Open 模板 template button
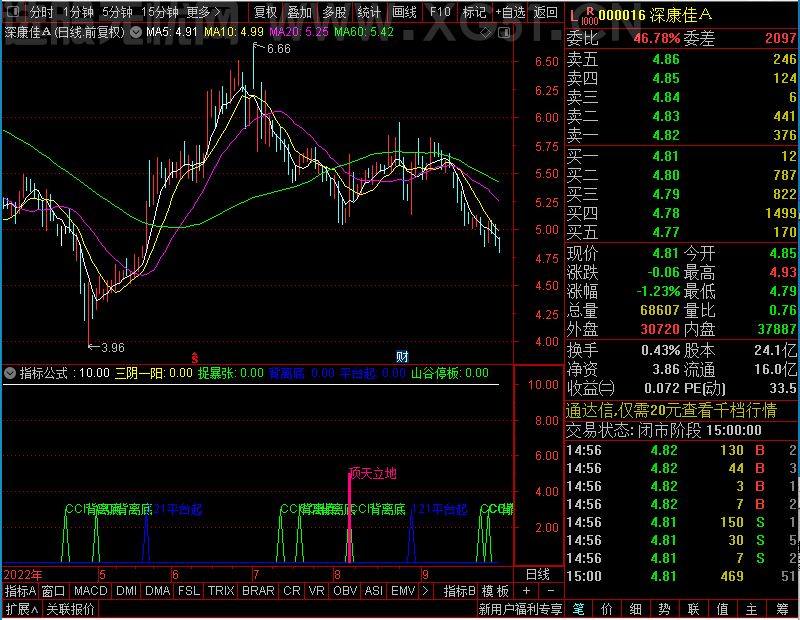The height and width of the screenshot is (620, 800). click(x=495, y=591)
